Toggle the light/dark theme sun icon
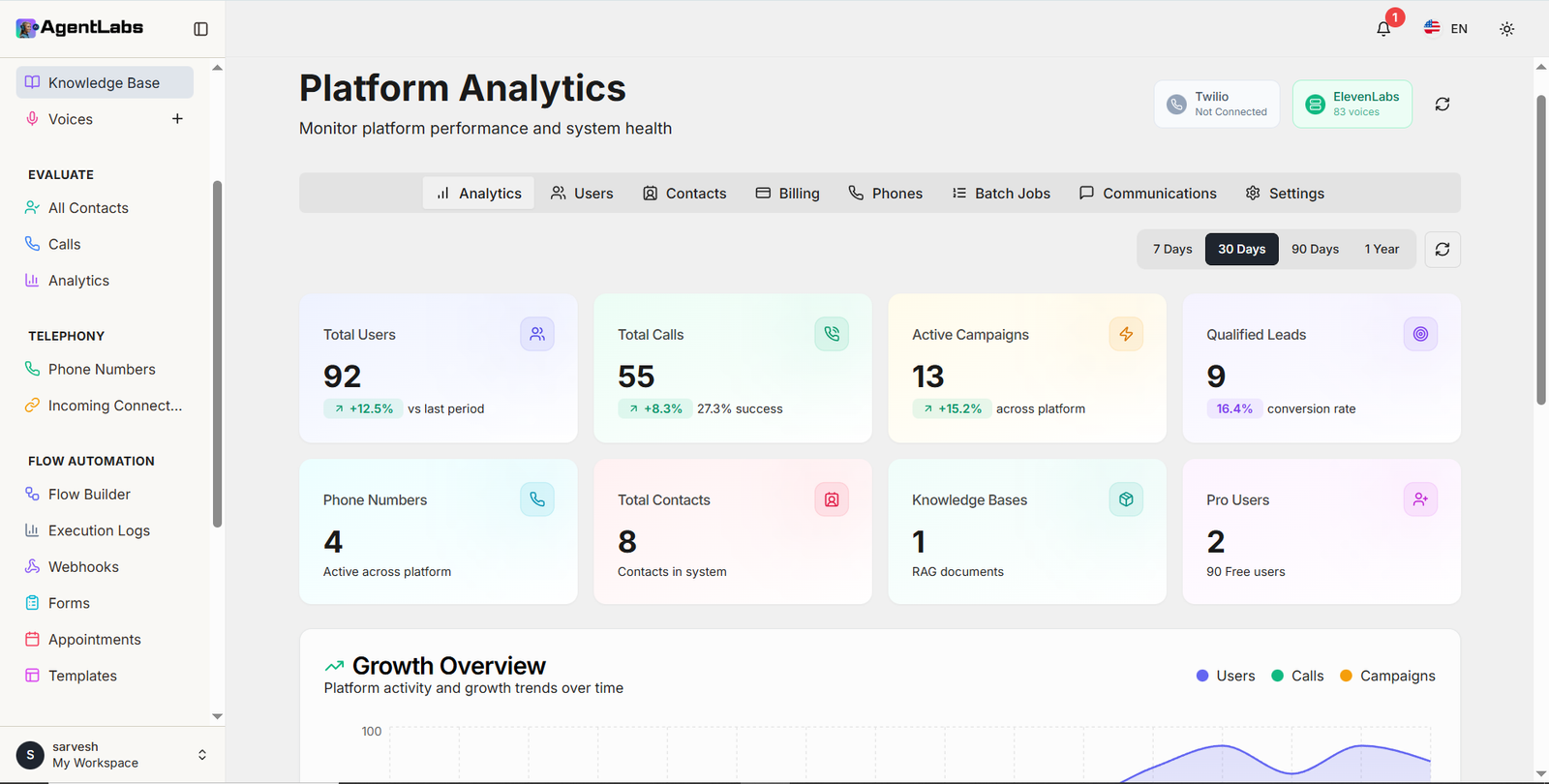Viewport: 1549px width, 784px height. (x=1506, y=29)
